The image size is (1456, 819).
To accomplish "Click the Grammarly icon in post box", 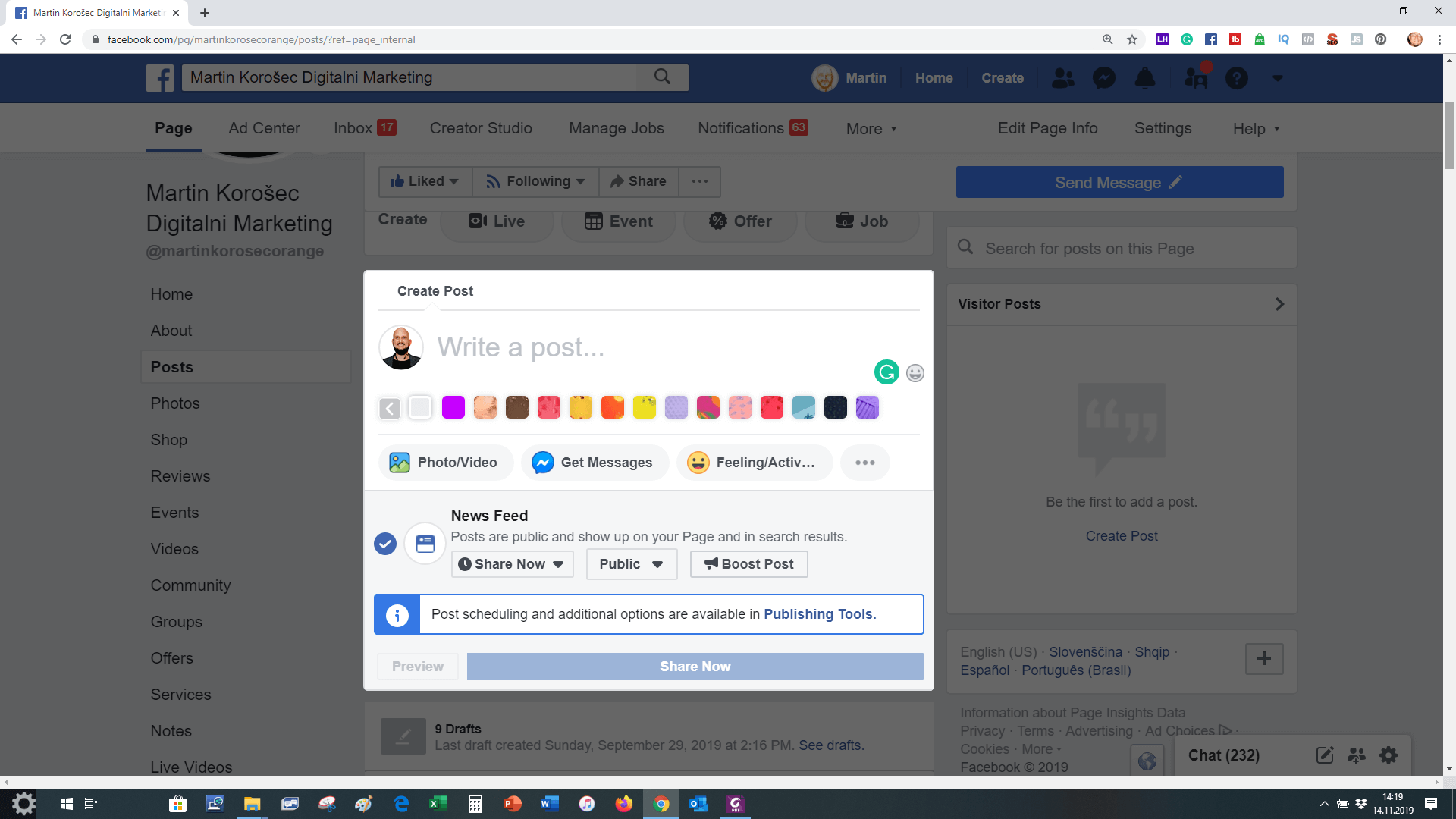I will point(886,372).
